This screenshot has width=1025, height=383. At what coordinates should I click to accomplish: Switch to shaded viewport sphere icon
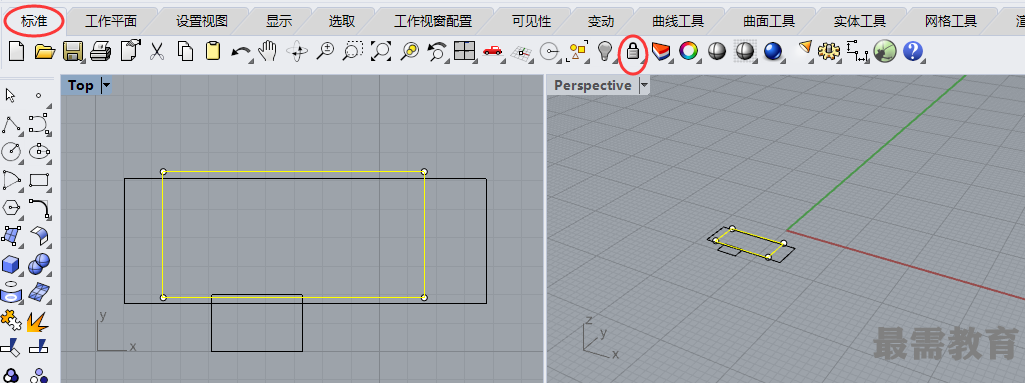[717, 51]
